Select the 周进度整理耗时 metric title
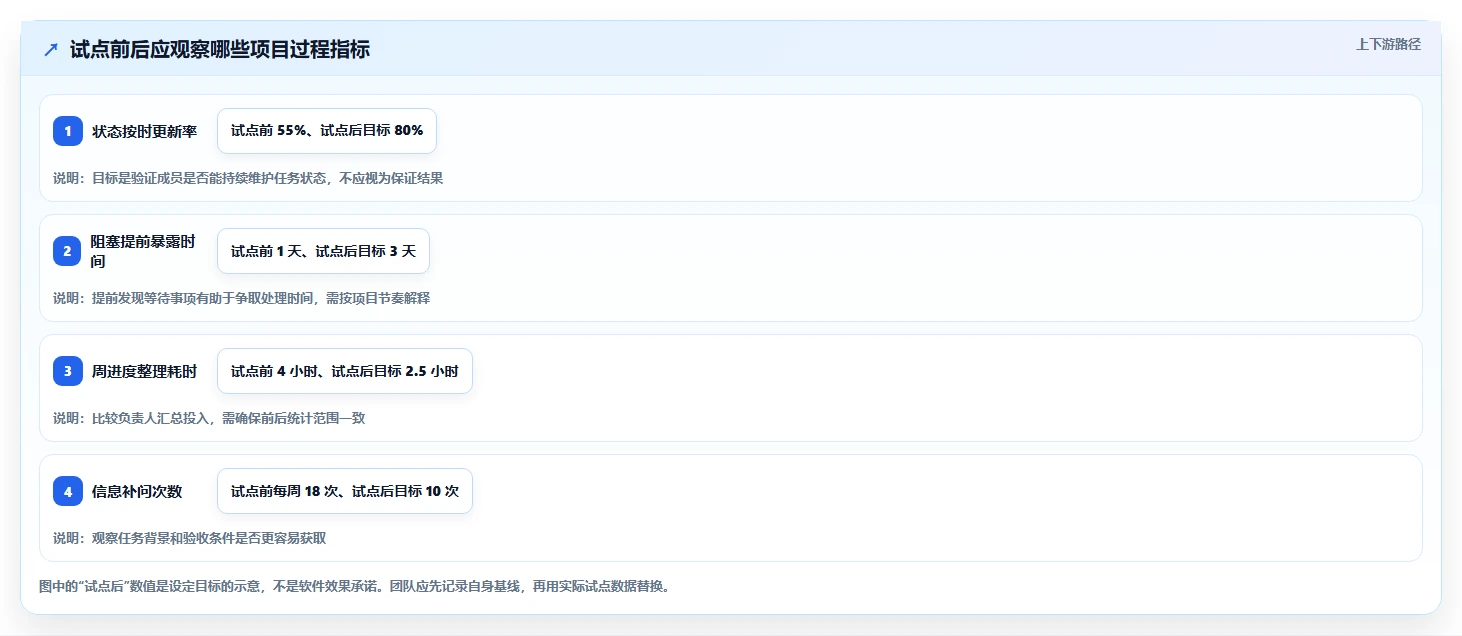The width and height of the screenshot is (1462, 636). [x=145, y=371]
